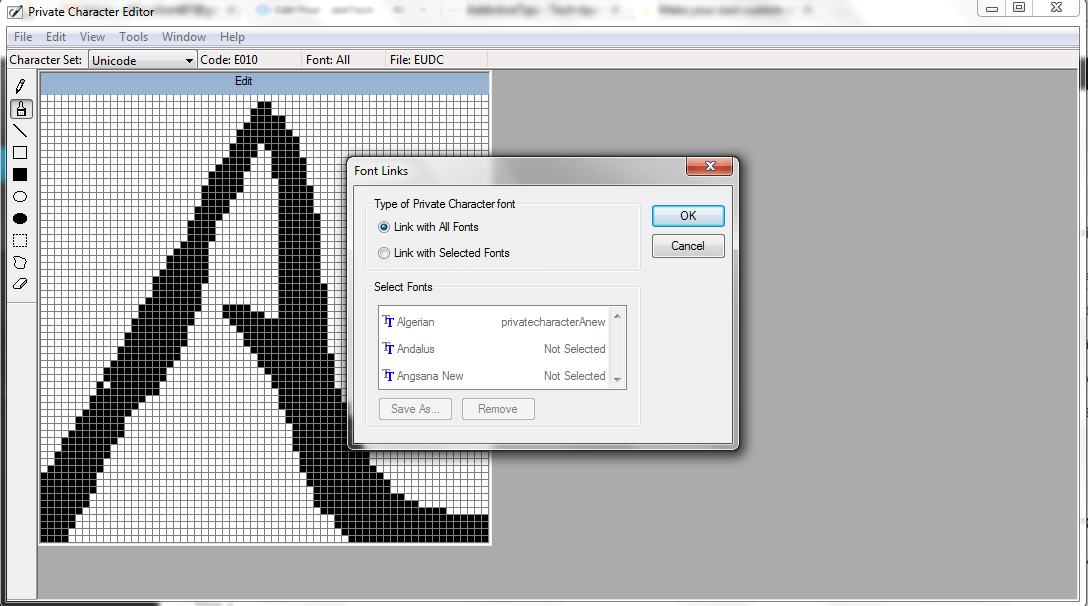
Task: Click the Angsana New TrueType icon
Action: (388, 376)
